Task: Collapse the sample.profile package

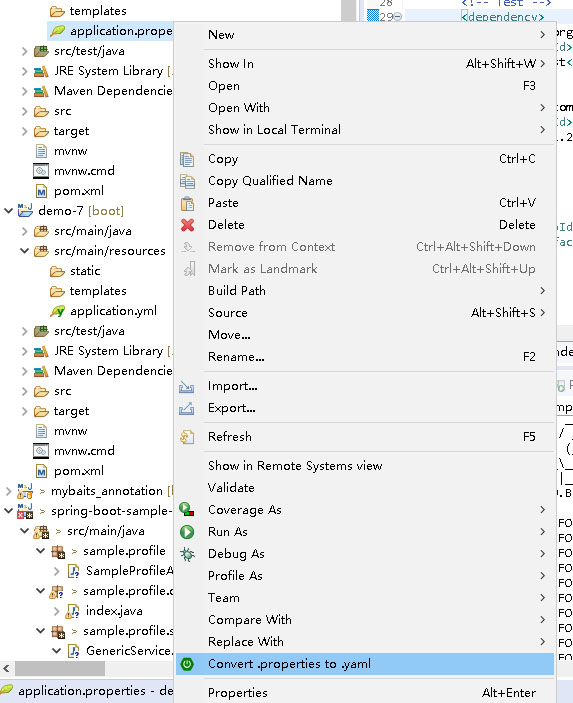Action: pos(41,551)
